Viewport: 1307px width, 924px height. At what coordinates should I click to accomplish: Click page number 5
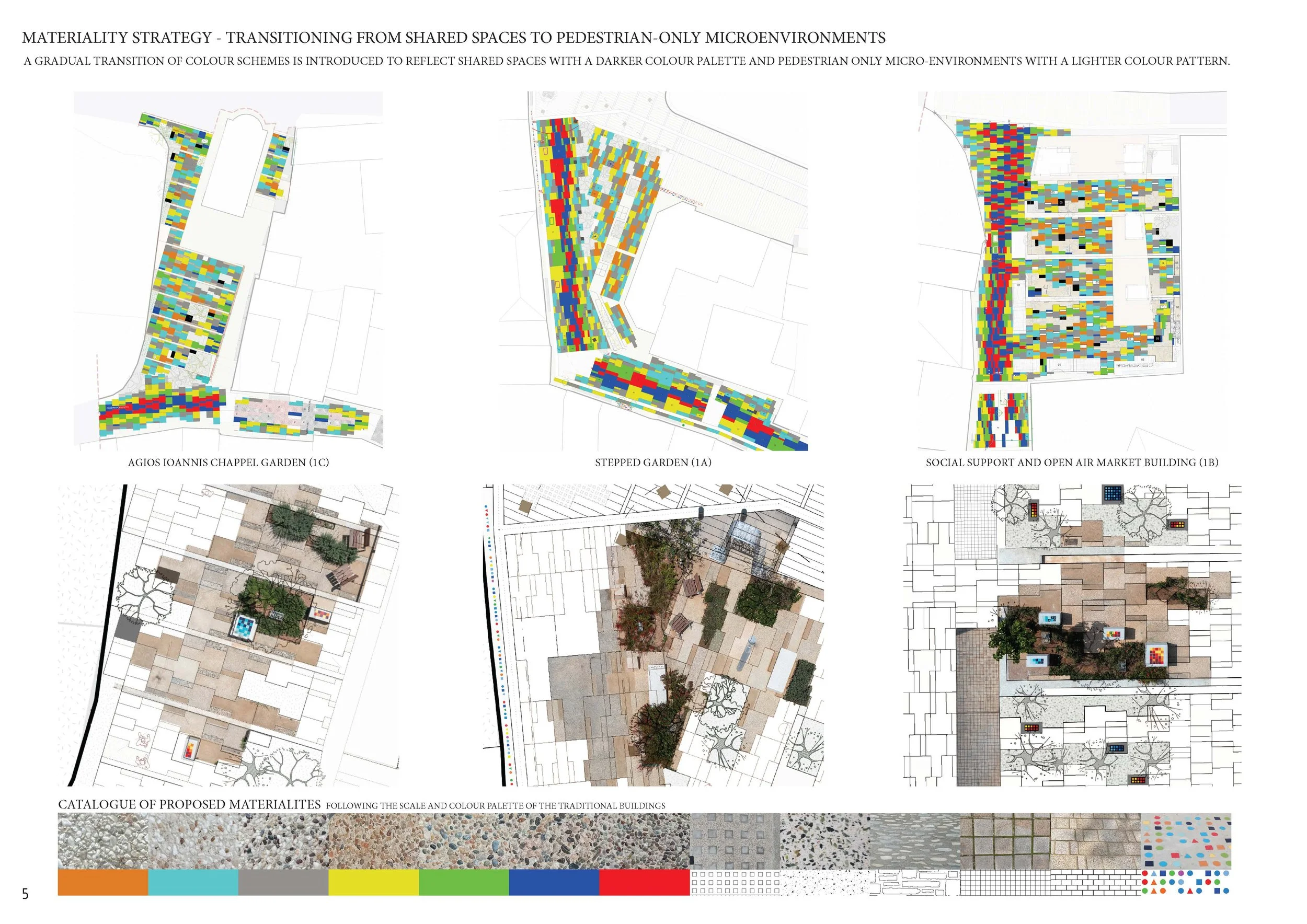click(x=25, y=894)
